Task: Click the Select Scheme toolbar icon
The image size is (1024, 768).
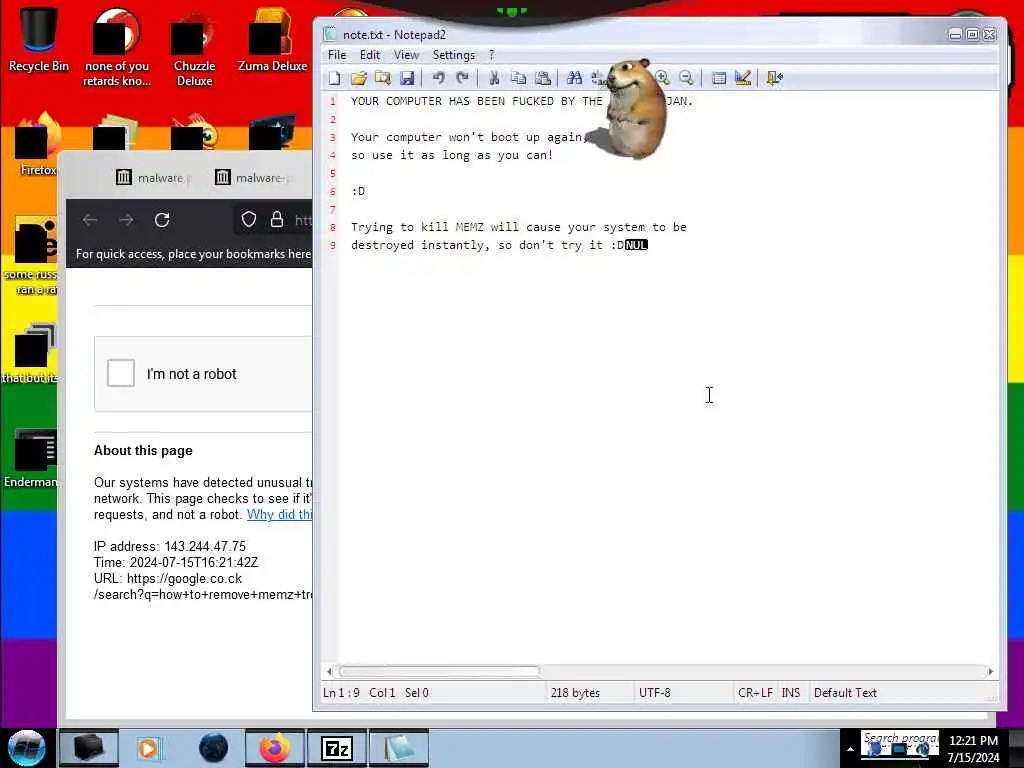Action: 718,78
